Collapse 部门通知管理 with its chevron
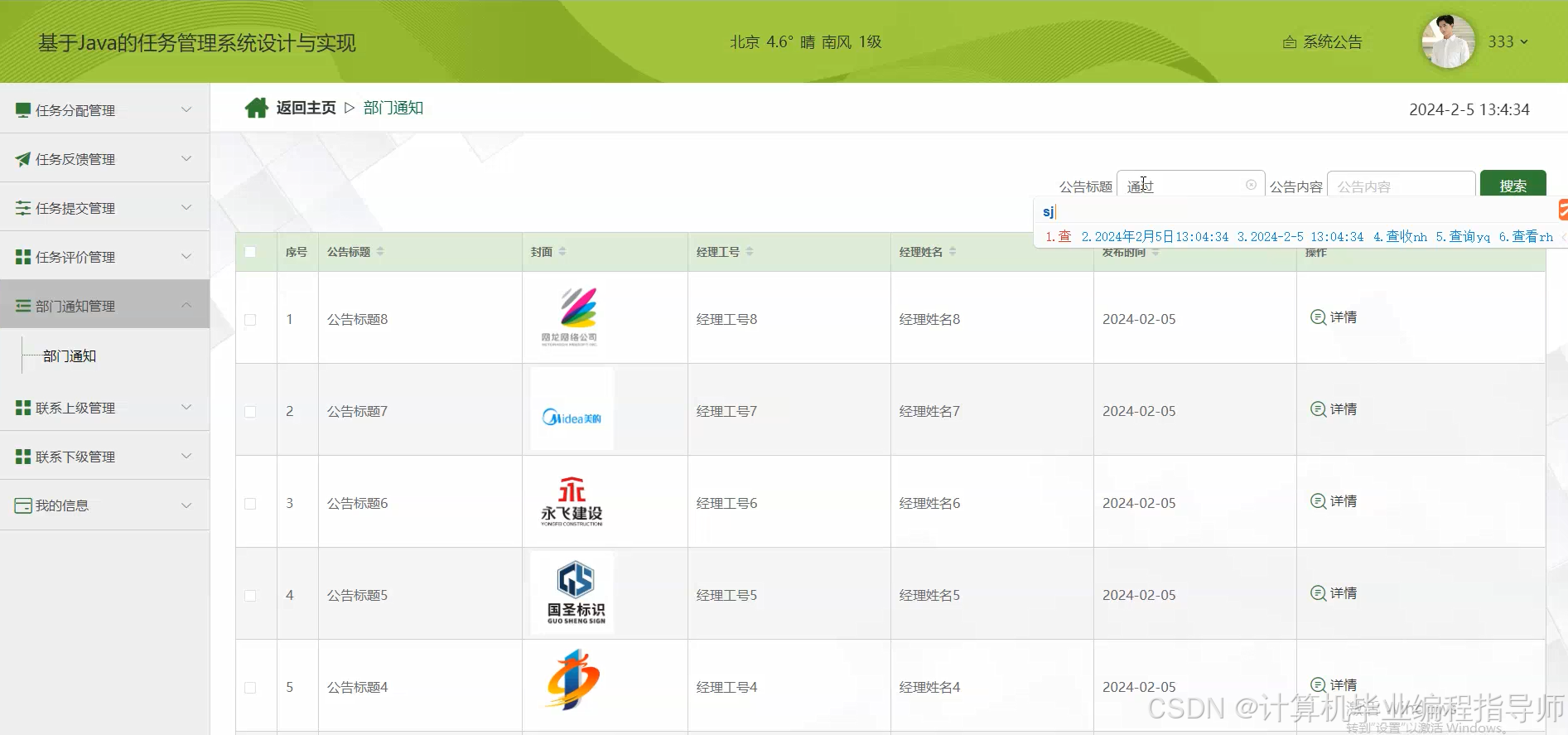The height and width of the screenshot is (735, 1568). [x=186, y=305]
